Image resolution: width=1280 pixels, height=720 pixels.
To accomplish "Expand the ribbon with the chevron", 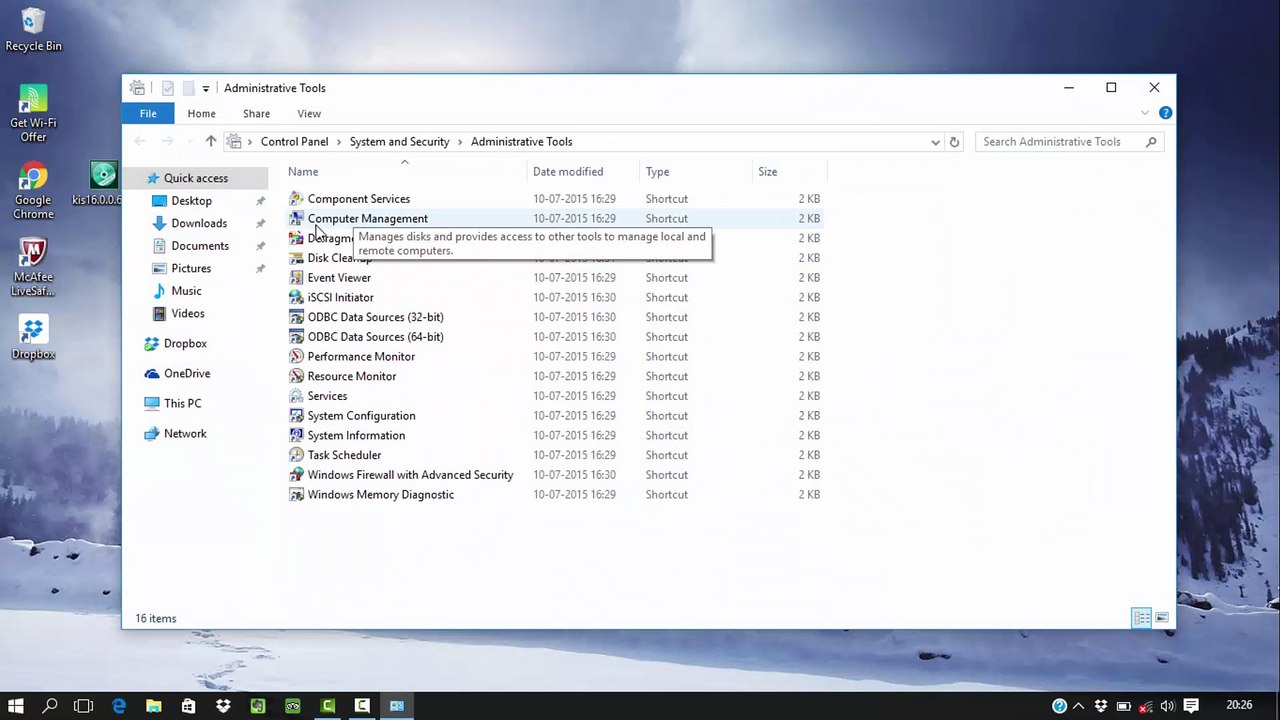I will 1145,113.
